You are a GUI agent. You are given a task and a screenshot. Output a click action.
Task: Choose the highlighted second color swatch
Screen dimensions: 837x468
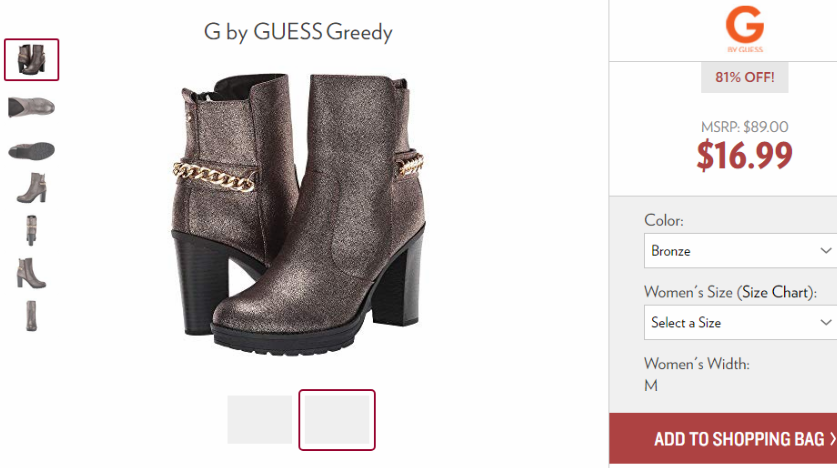click(x=337, y=420)
